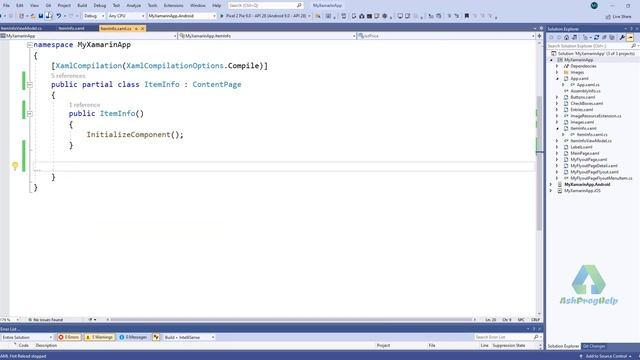This screenshot has width=640, height=360.
Task: Open the Edit menu
Action: click(x=20, y=6)
